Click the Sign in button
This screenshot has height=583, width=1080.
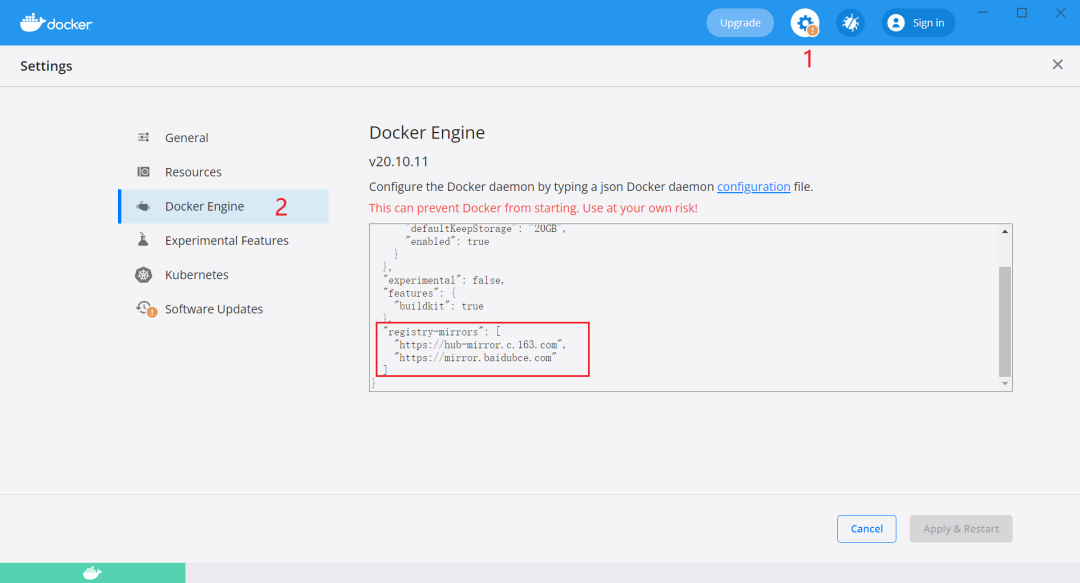(x=918, y=23)
